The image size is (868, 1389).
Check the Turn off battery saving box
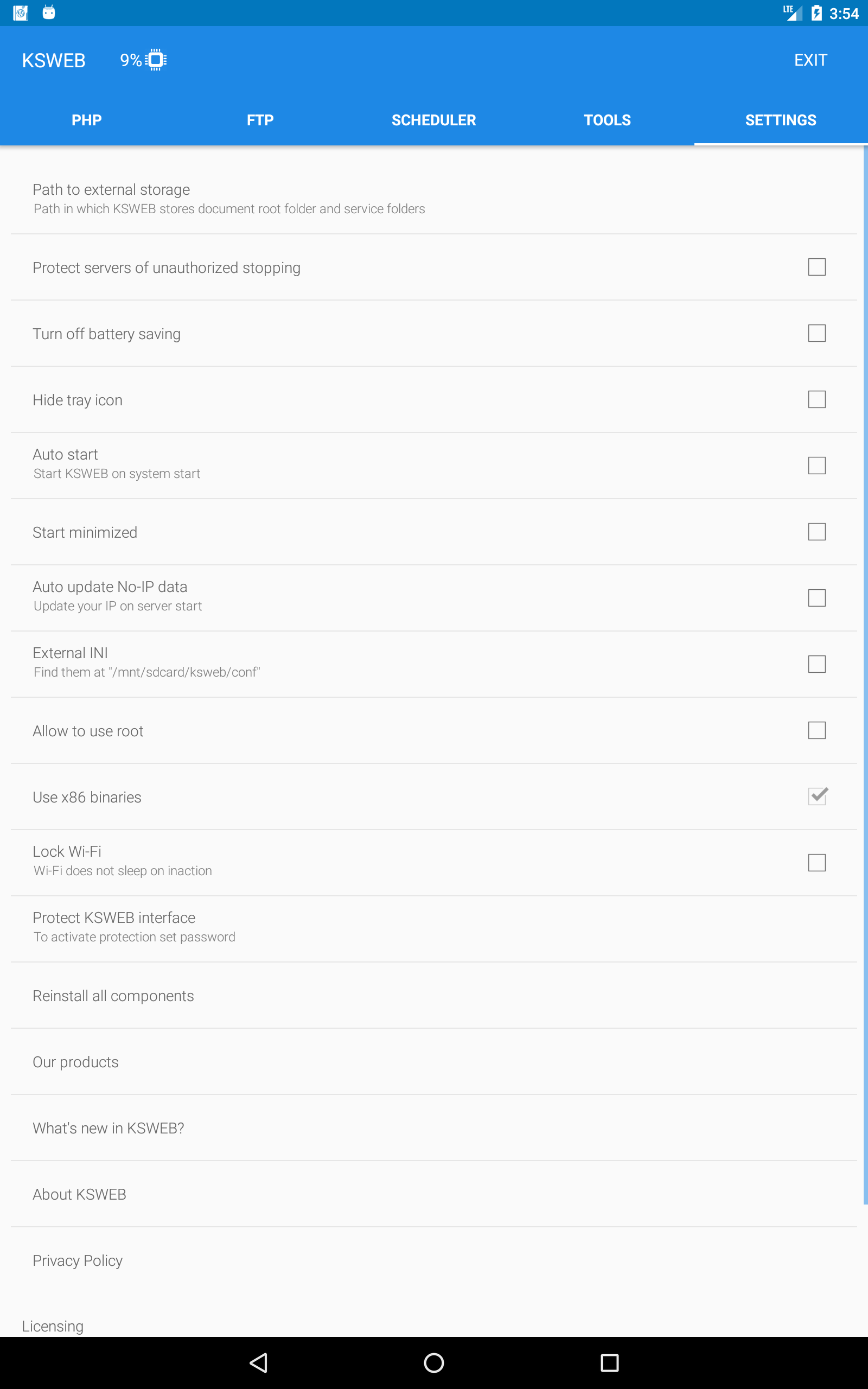click(816, 333)
